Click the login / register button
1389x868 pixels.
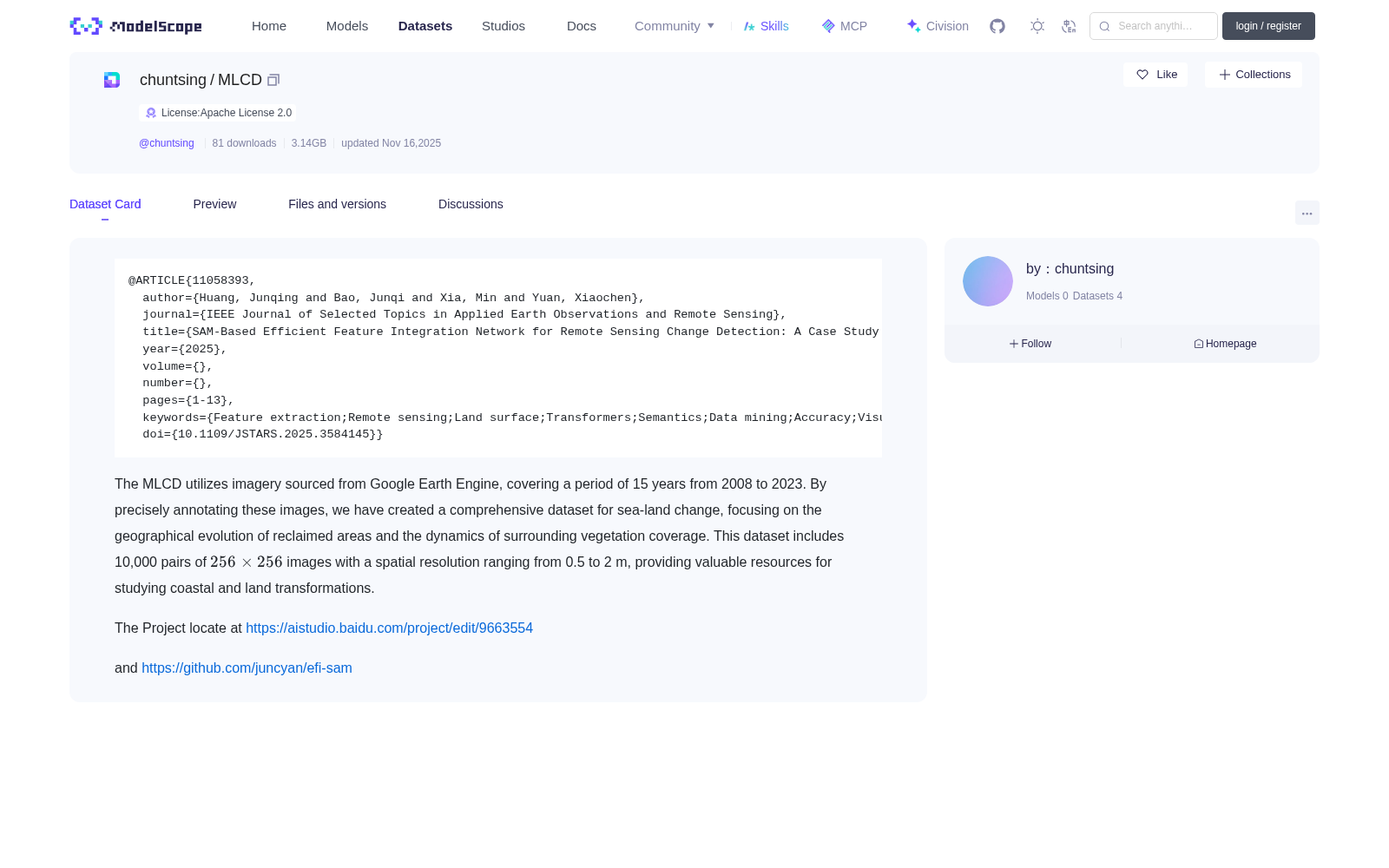[1268, 26]
